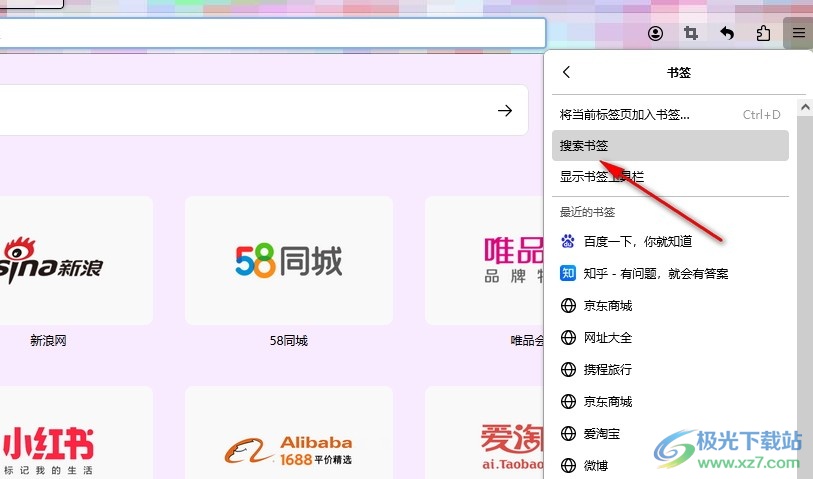Click the globe icon beside 网址大全
Screen dimensions: 813x479
(x=568, y=338)
